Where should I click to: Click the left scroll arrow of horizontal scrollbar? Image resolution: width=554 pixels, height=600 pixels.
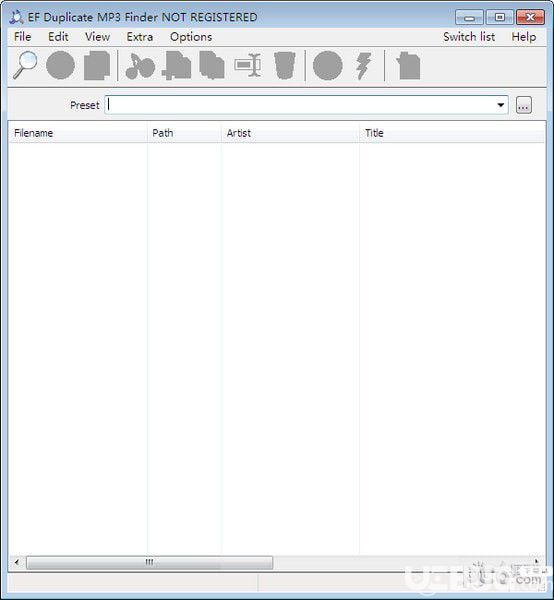click(16, 562)
